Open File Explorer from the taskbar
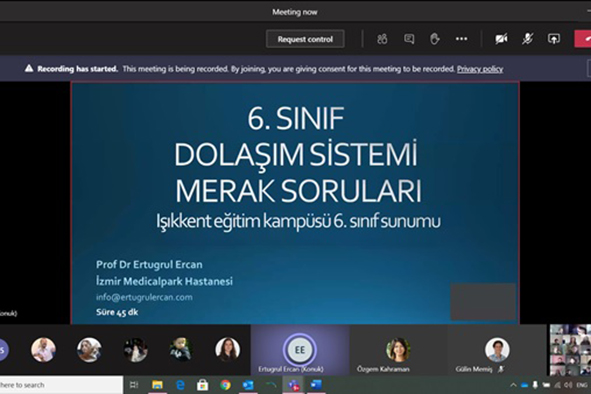The height and width of the screenshot is (394, 591). pos(157,385)
